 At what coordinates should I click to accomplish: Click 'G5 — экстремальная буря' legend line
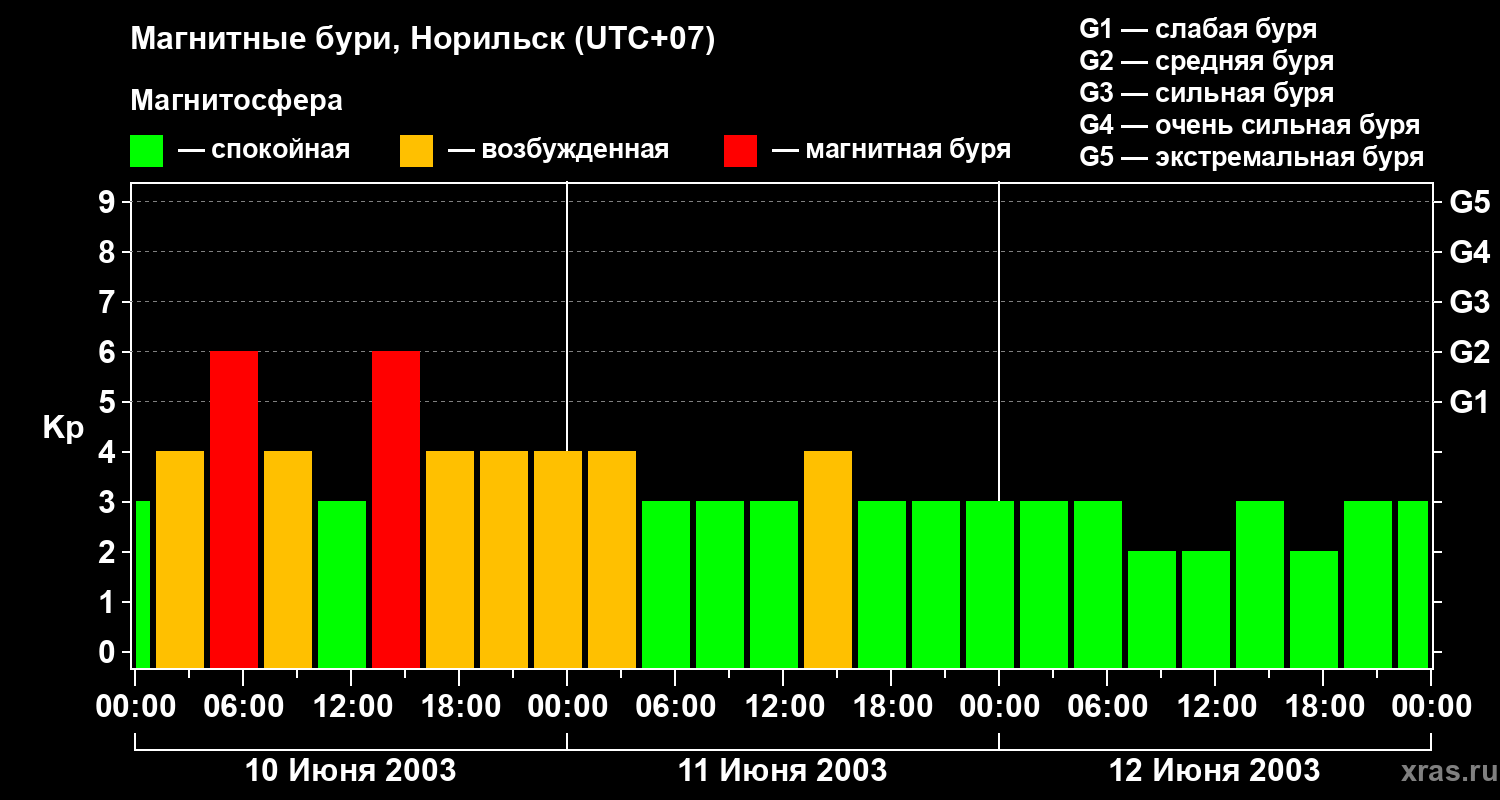tap(1251, 157)
